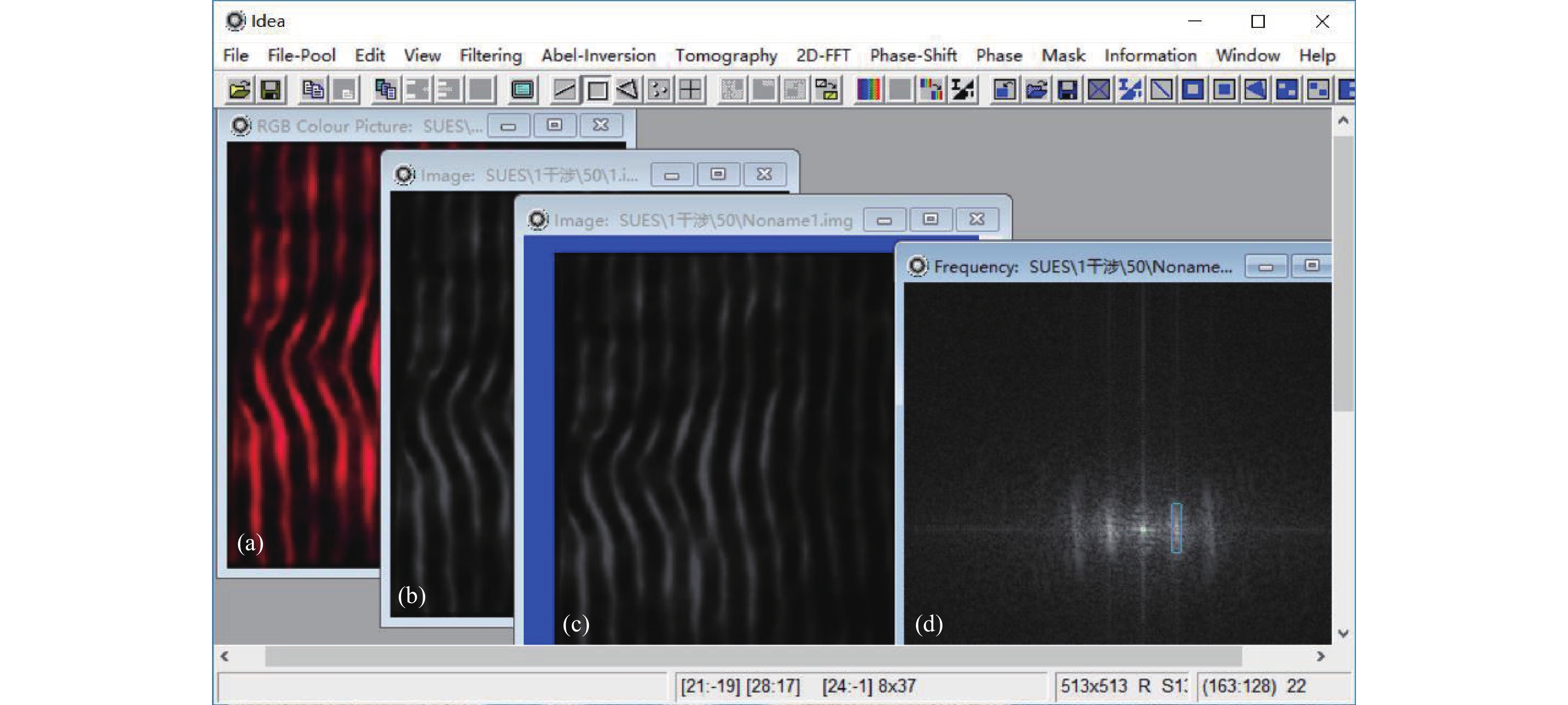
Task: Close the Noname1.img Image window
Action: pyautogui.click(x=977, y=219)
